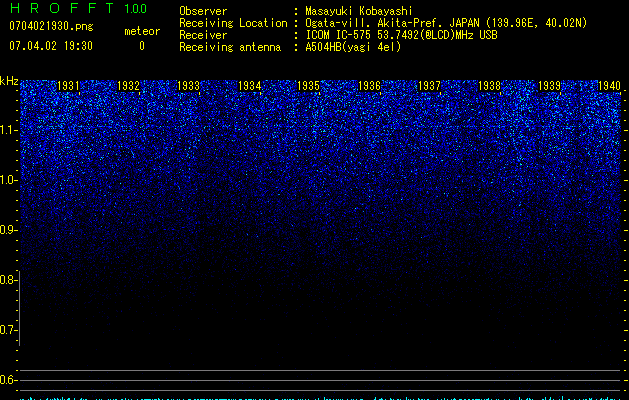Click the 1938 time marker
The image size is (629, 400).
click(489, 85)
